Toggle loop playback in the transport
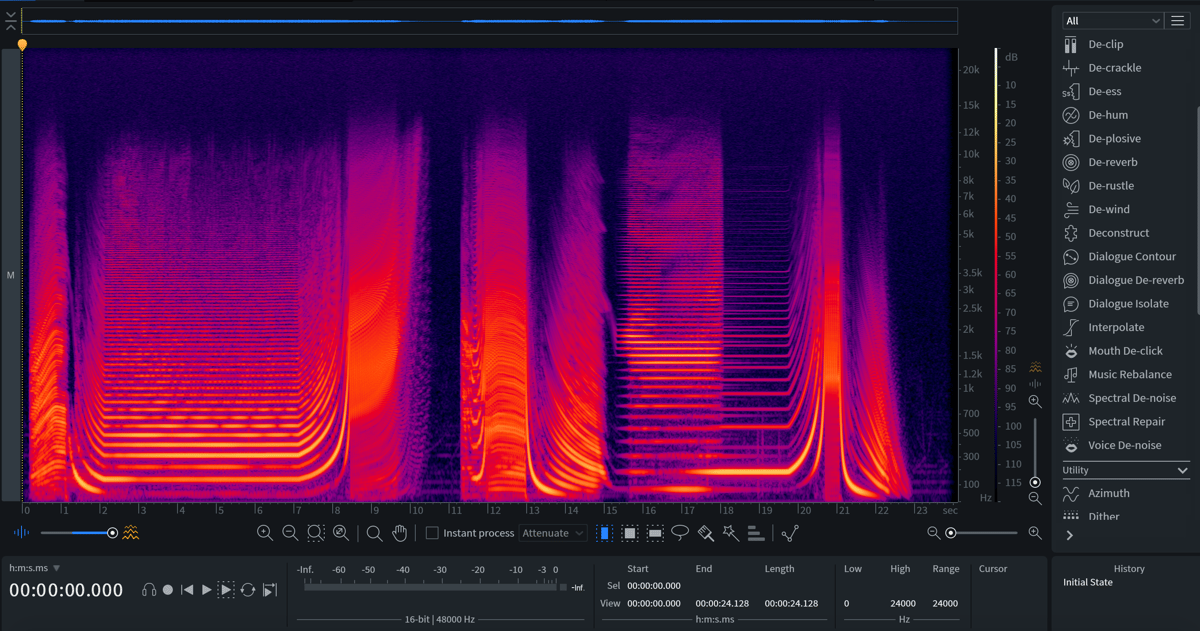The image size is (1200, 631). tap(247, 590)
